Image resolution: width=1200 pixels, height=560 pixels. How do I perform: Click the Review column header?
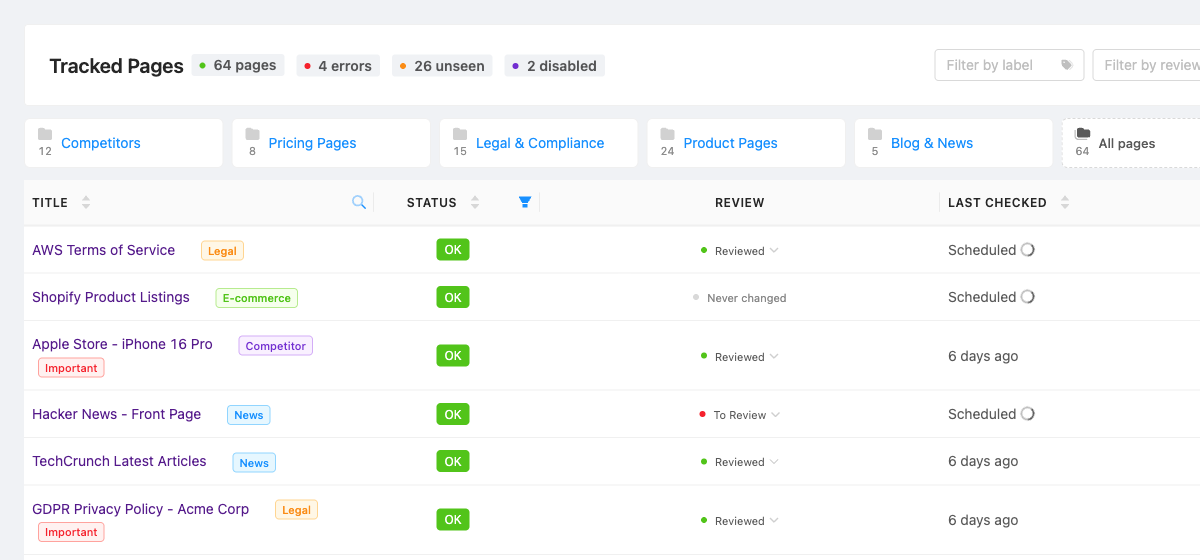coord(740,202)
